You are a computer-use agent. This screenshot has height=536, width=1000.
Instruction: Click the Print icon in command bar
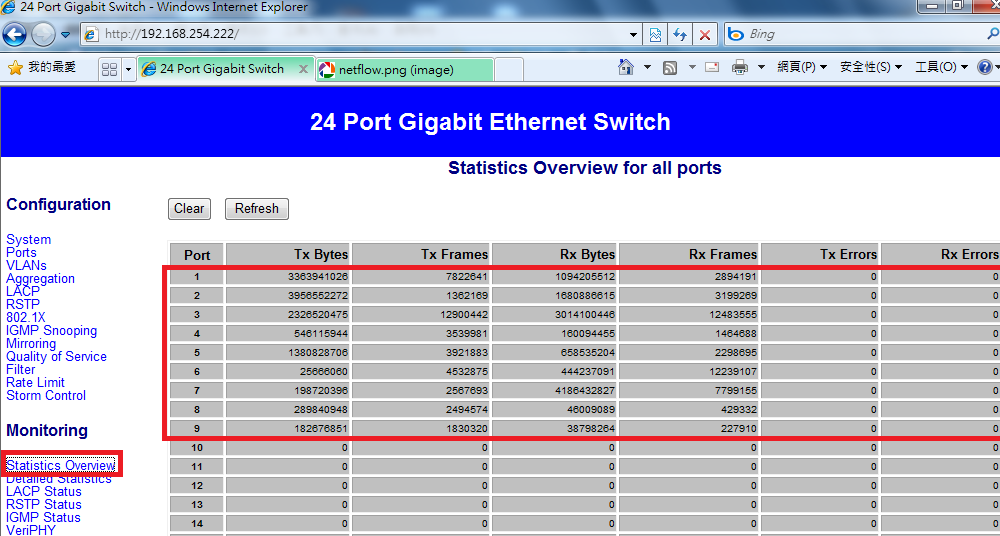(740, 68)
